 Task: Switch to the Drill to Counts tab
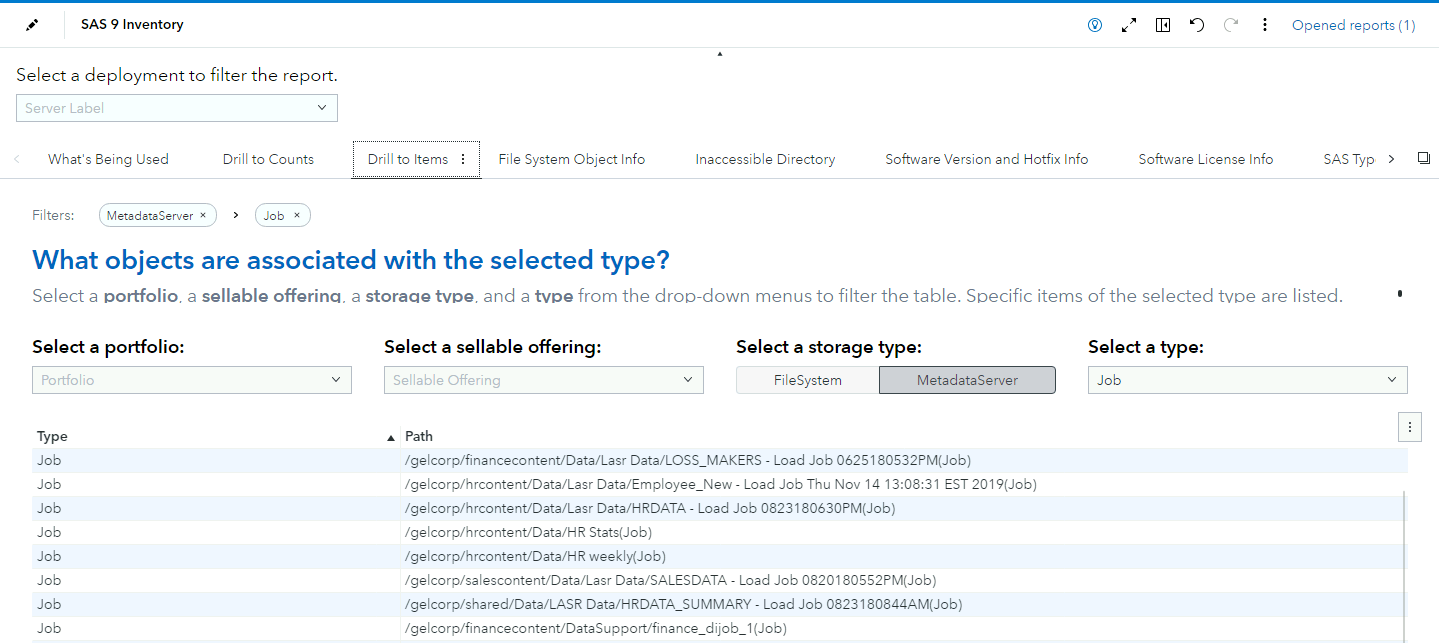click(267, 158)
